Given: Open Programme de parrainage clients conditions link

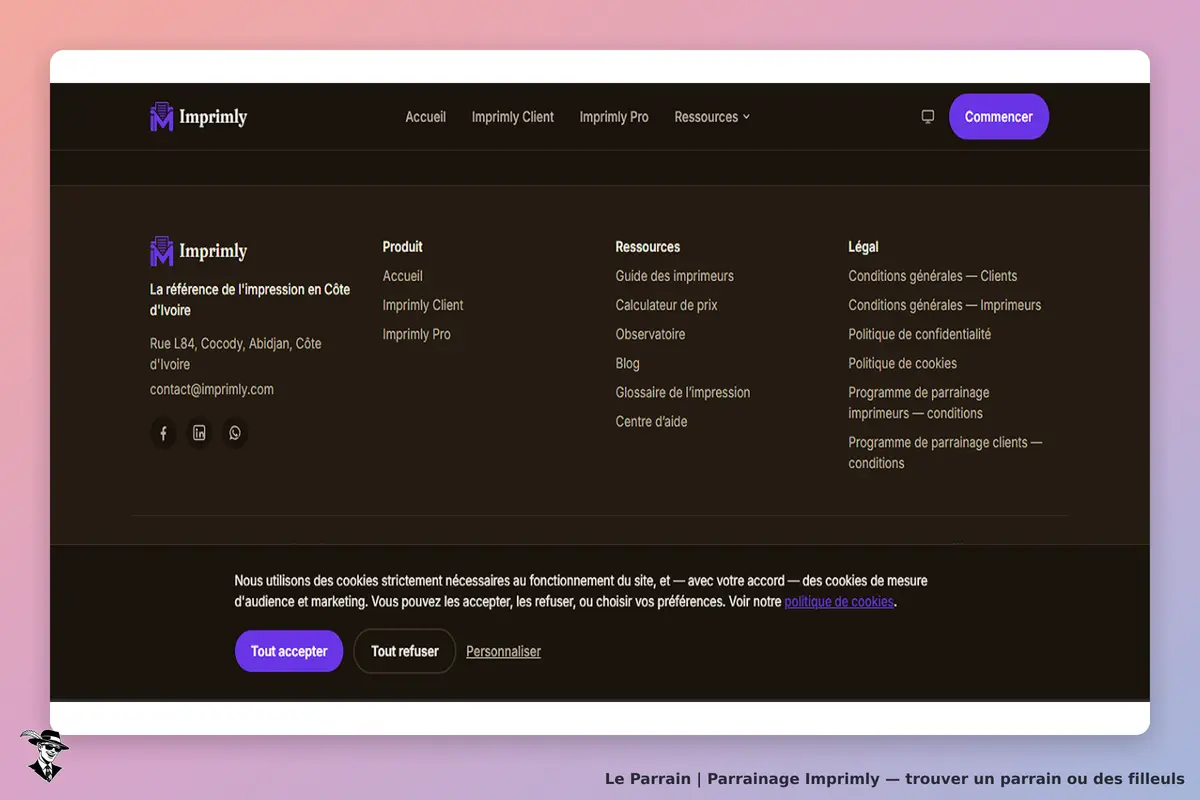Looking at the screenshot, I should pyautogui.click(x=946, y=453).
